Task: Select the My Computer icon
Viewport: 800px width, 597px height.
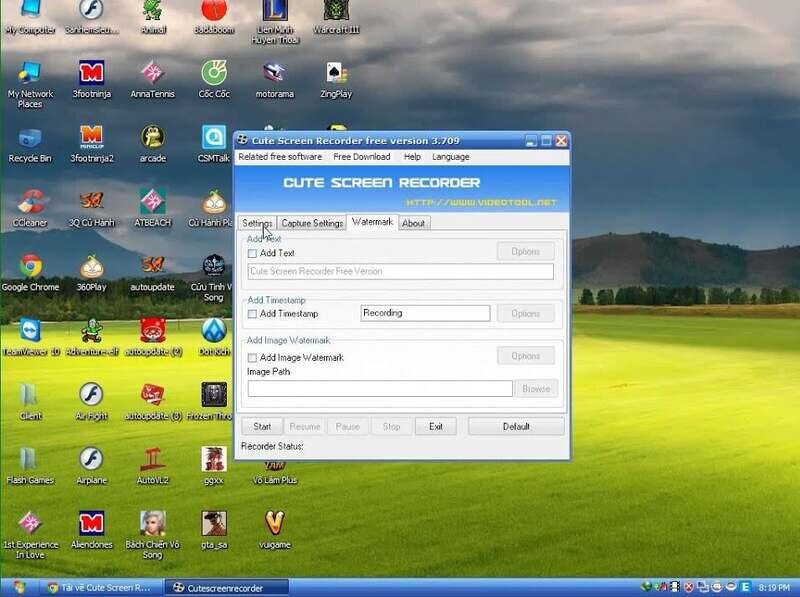Action: click(x=30, y=12)
